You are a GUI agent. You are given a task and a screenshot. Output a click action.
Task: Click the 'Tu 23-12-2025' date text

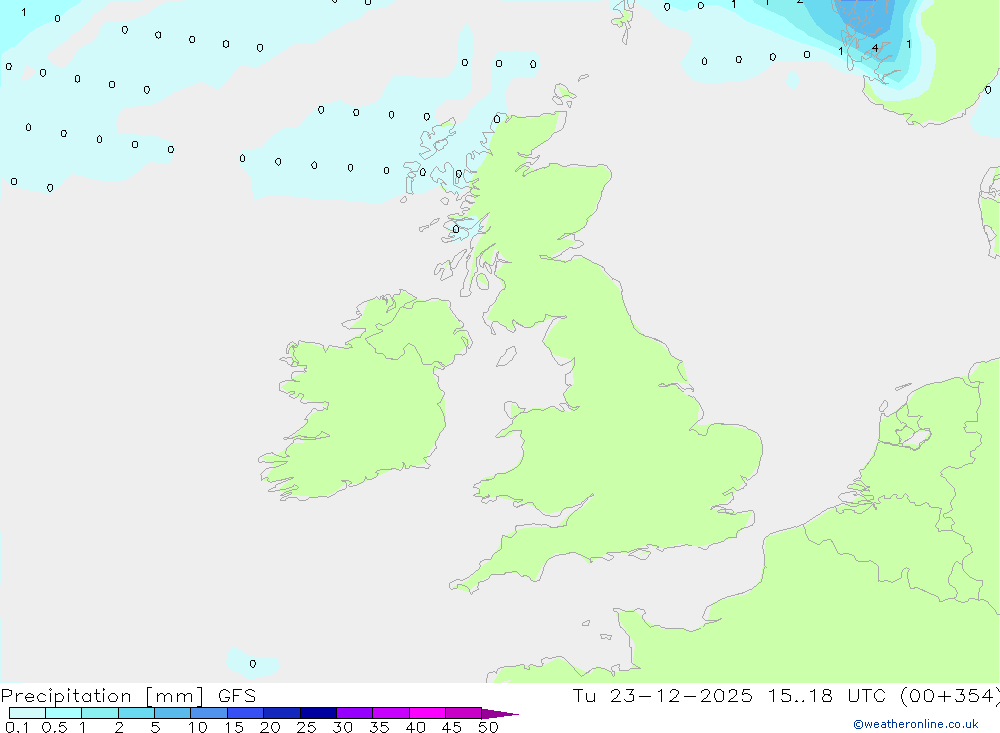663,696
